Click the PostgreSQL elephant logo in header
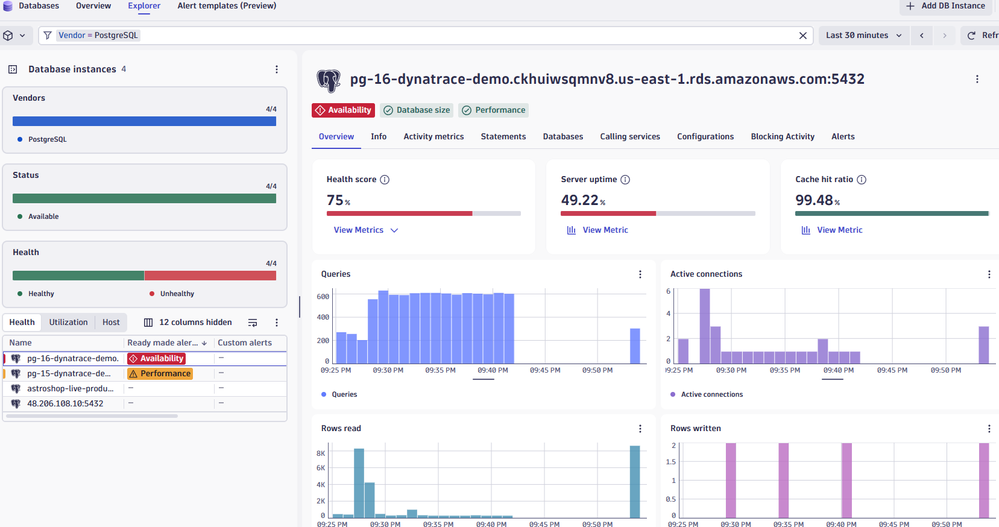 pyautogui.click(x=328, y=81)
